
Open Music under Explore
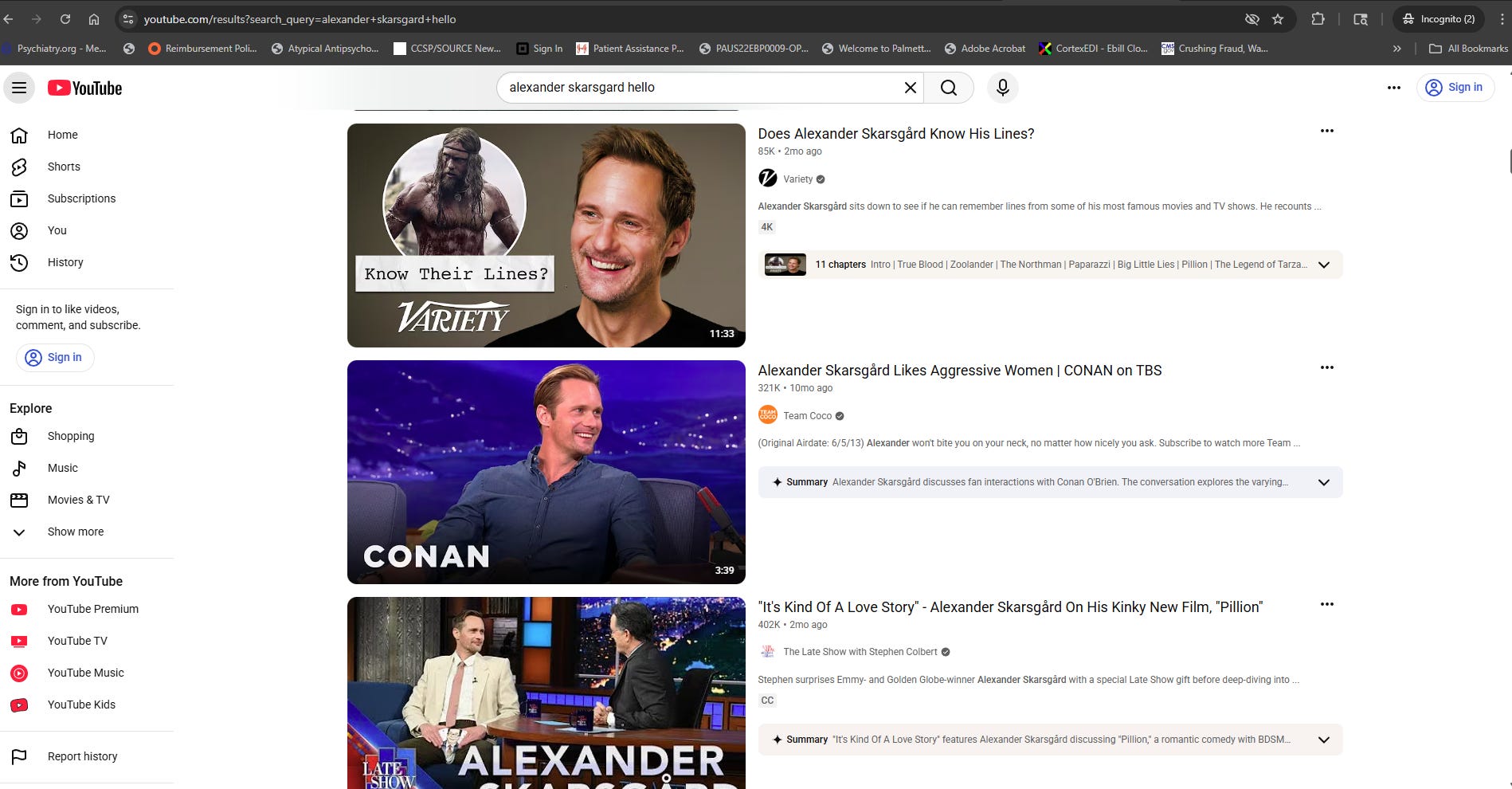point(87,468)
